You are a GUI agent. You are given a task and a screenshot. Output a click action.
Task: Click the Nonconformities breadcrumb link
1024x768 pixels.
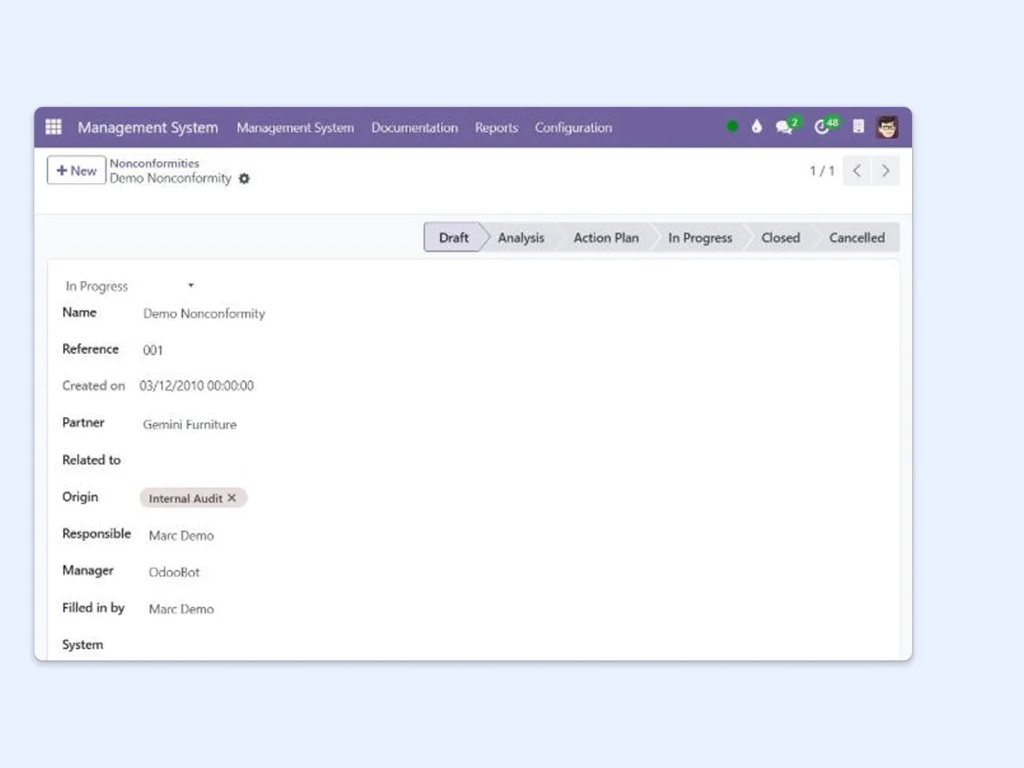tap(154, 163)
